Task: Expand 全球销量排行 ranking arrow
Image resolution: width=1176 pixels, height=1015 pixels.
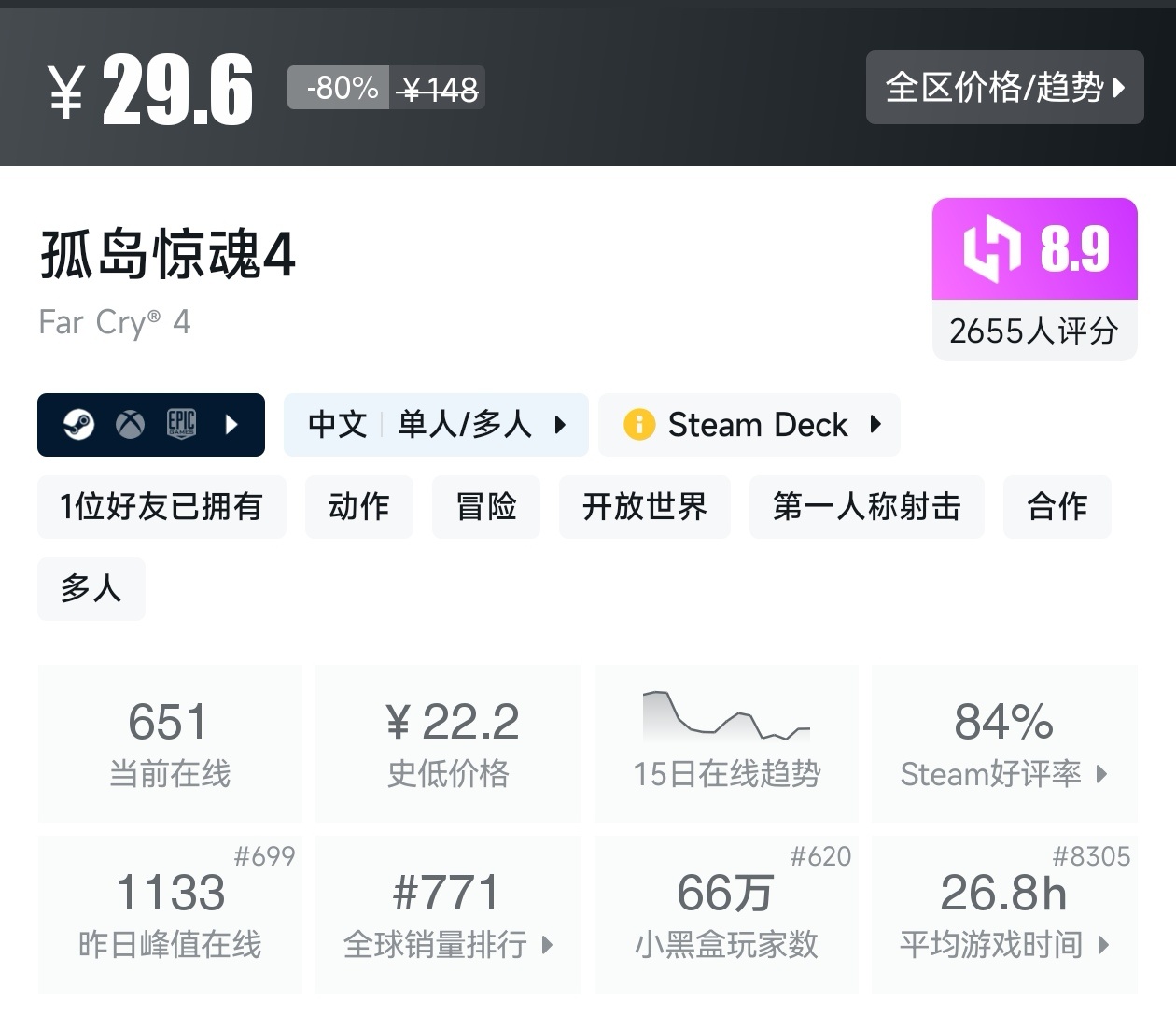Action: click(x=548, y=945)
